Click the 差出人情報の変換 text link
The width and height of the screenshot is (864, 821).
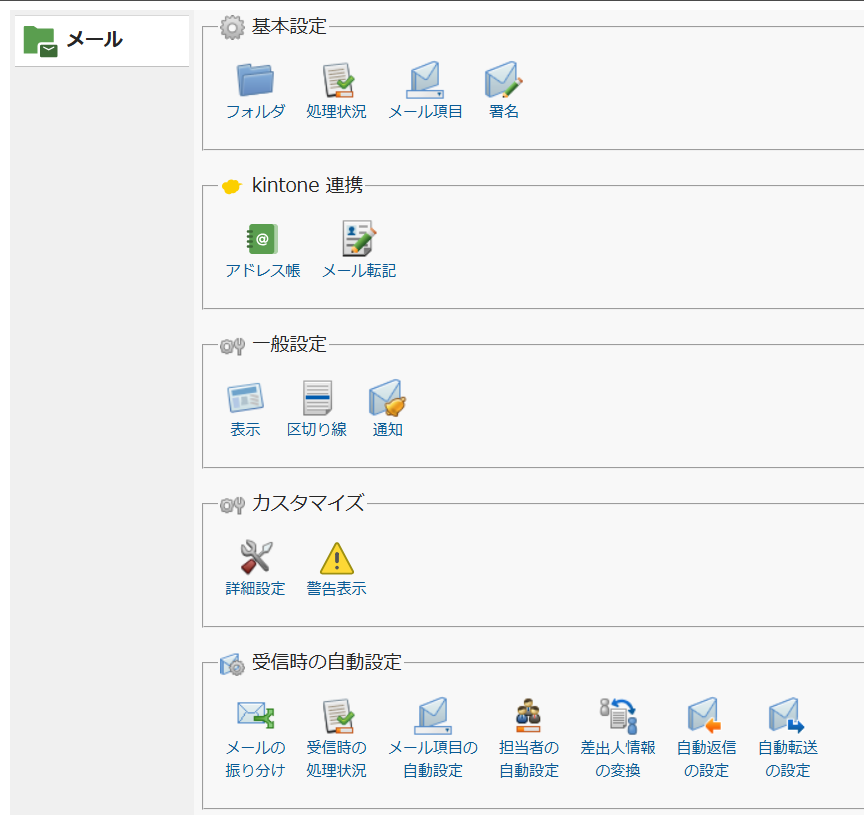coord(618,759)
